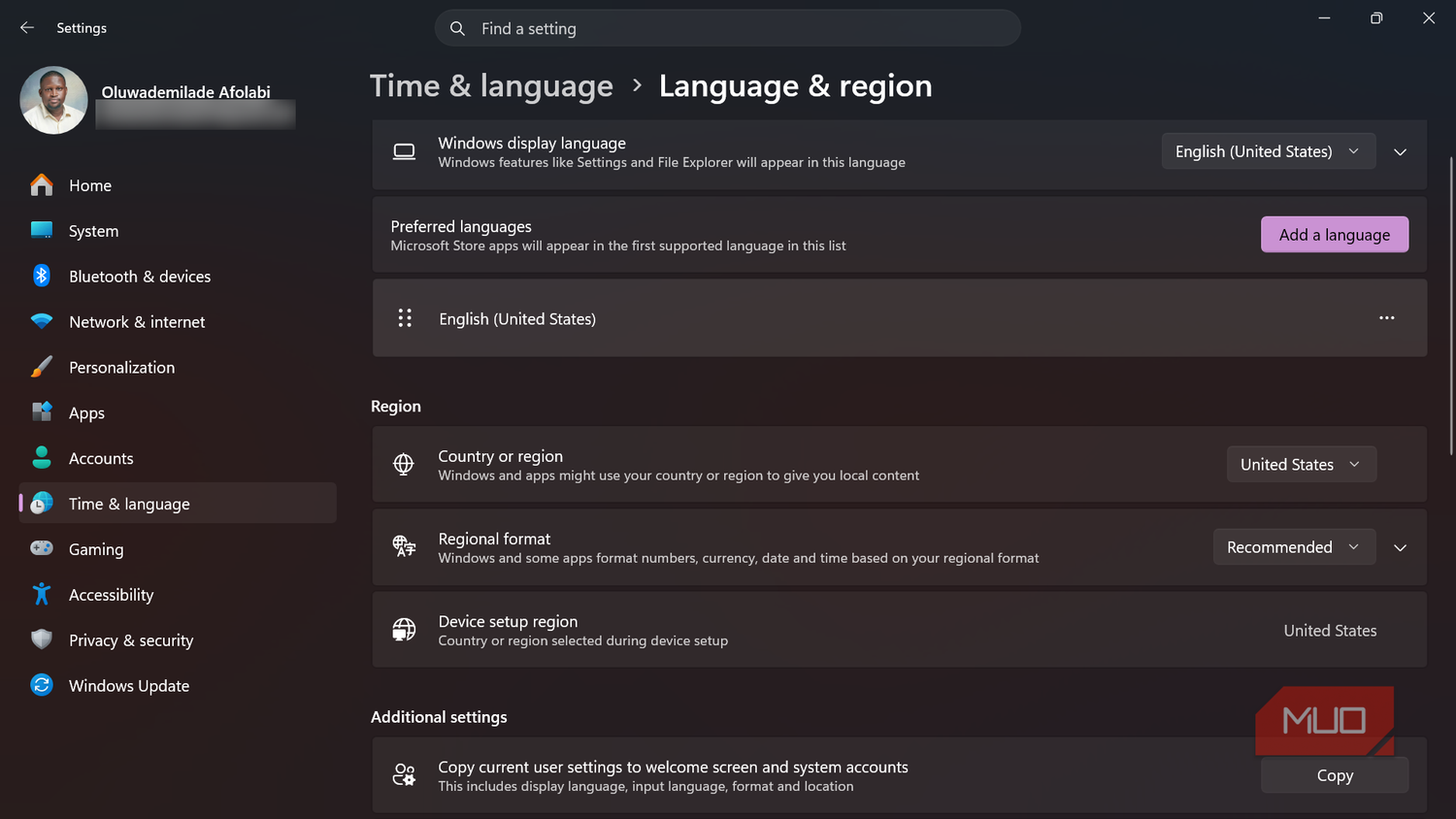This screenshot has width=1456, height=819.
Task: Click the Regional format icon
Action: click(x=404, y=546)
